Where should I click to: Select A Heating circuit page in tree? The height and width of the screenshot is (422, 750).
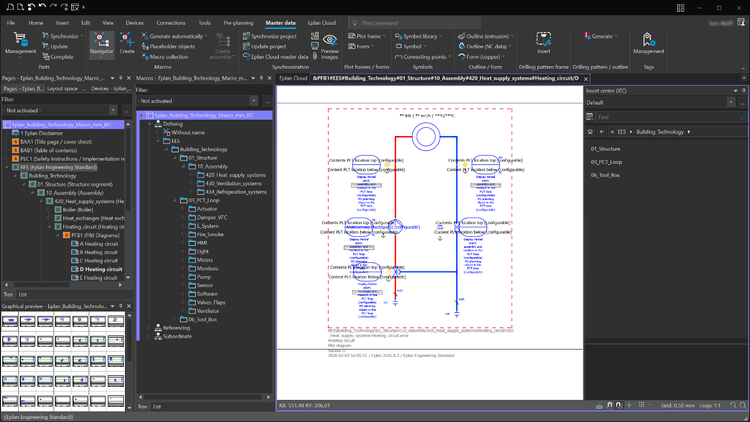click(x=95, y=244)
